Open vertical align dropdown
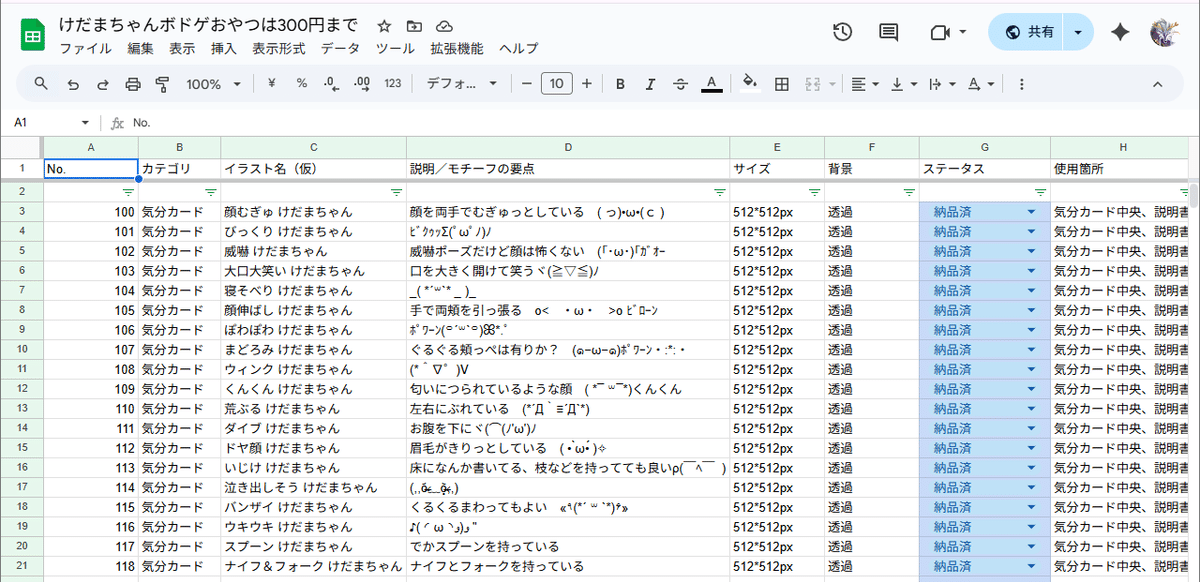 904,84
